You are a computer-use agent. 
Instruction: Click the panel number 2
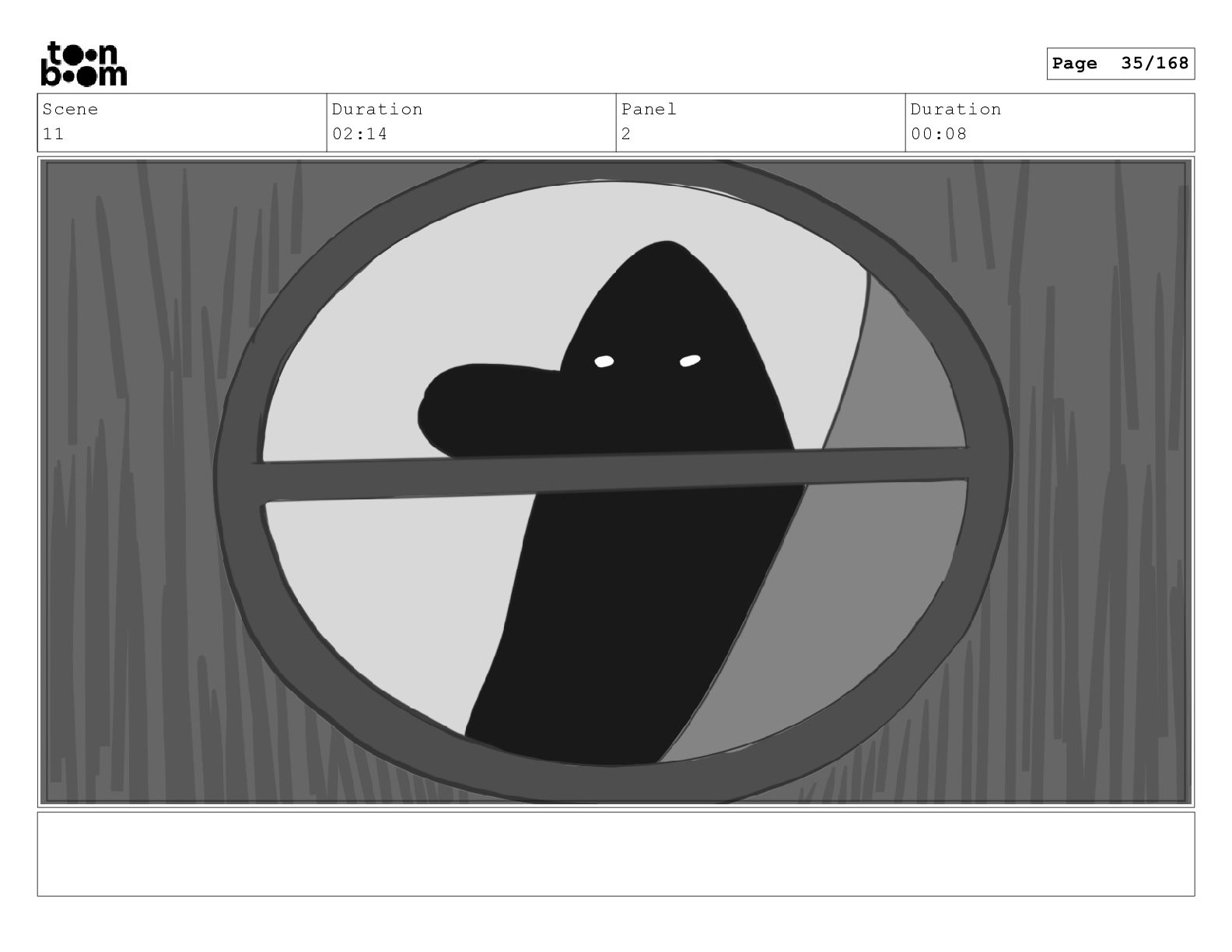pyautogui.click(x=626, y=134)
